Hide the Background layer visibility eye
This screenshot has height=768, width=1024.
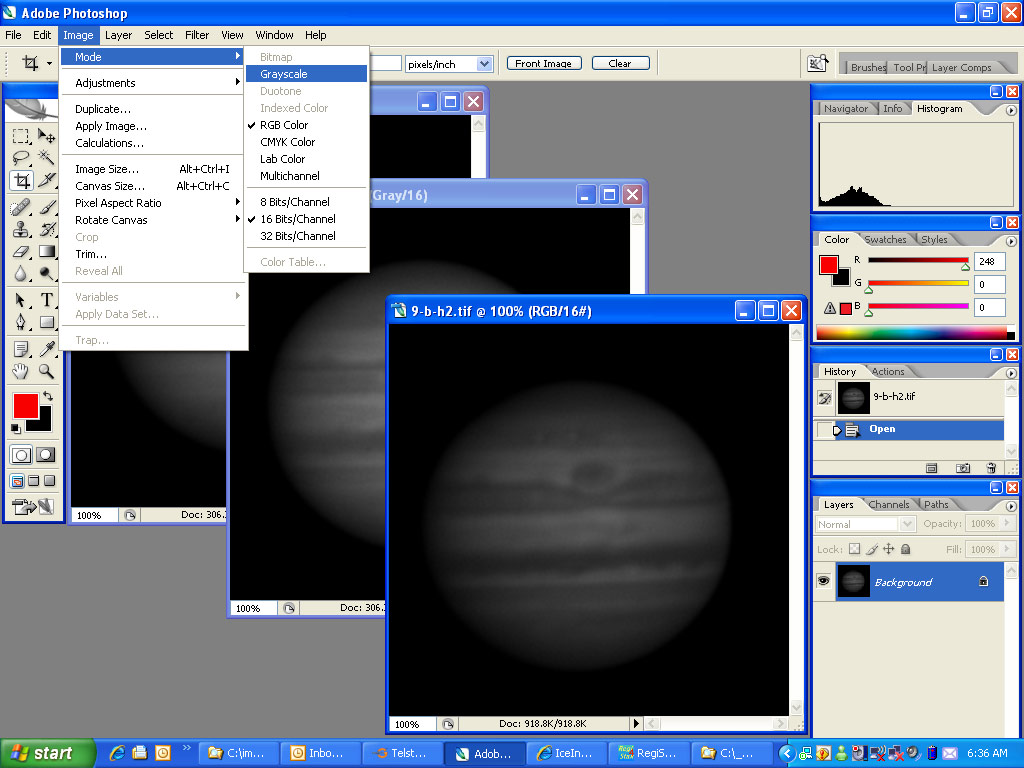pos(824,581)
